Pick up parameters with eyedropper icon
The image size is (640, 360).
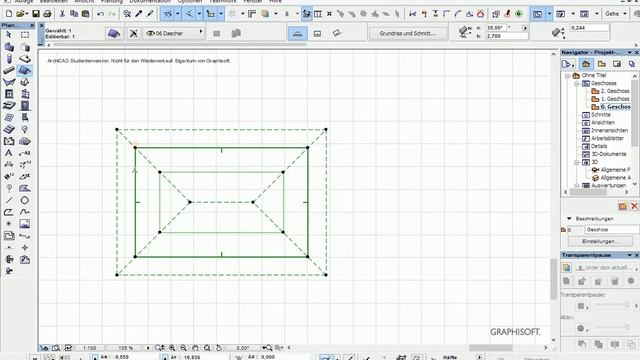139,14
